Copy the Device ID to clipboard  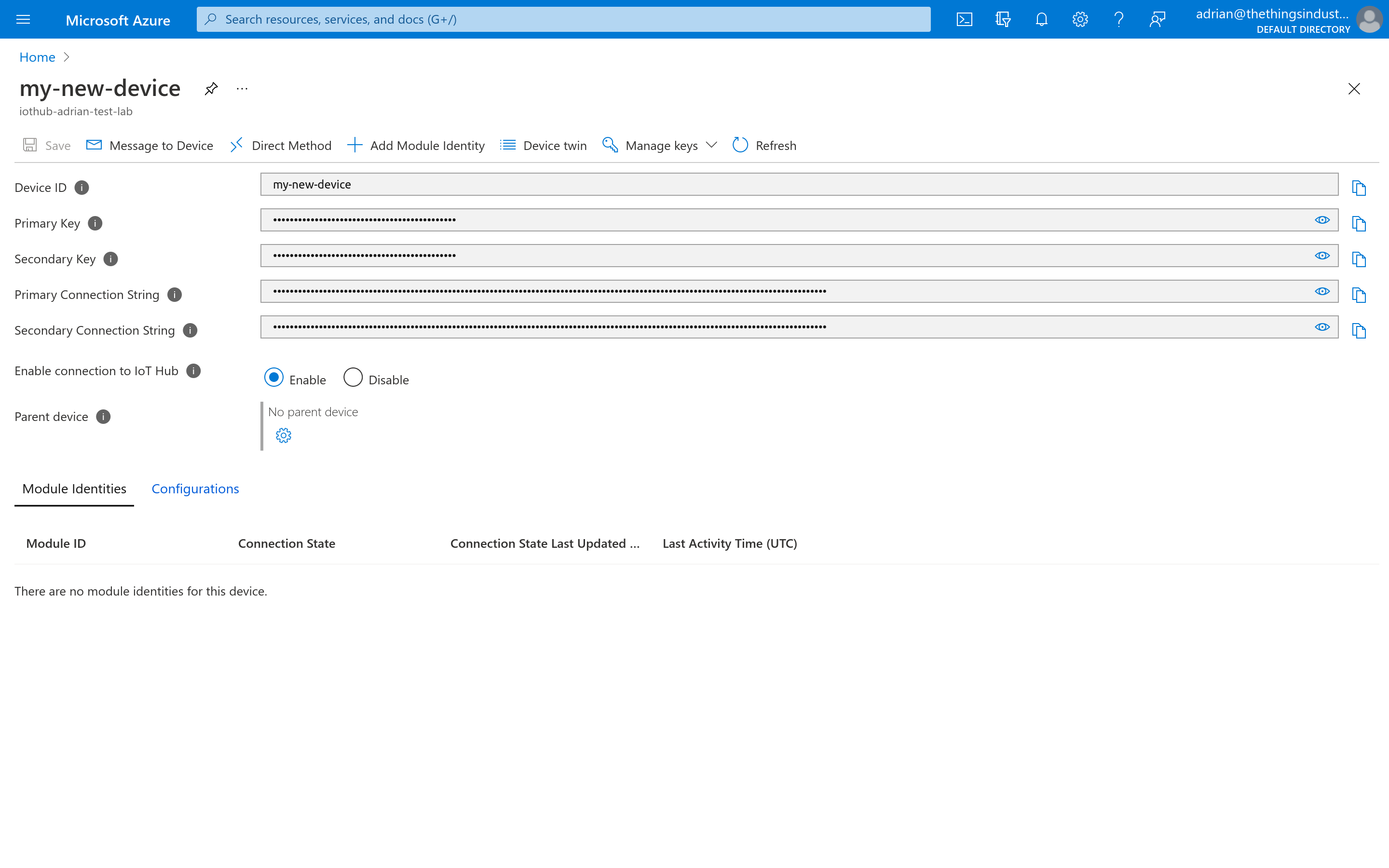click(1358, 188)
